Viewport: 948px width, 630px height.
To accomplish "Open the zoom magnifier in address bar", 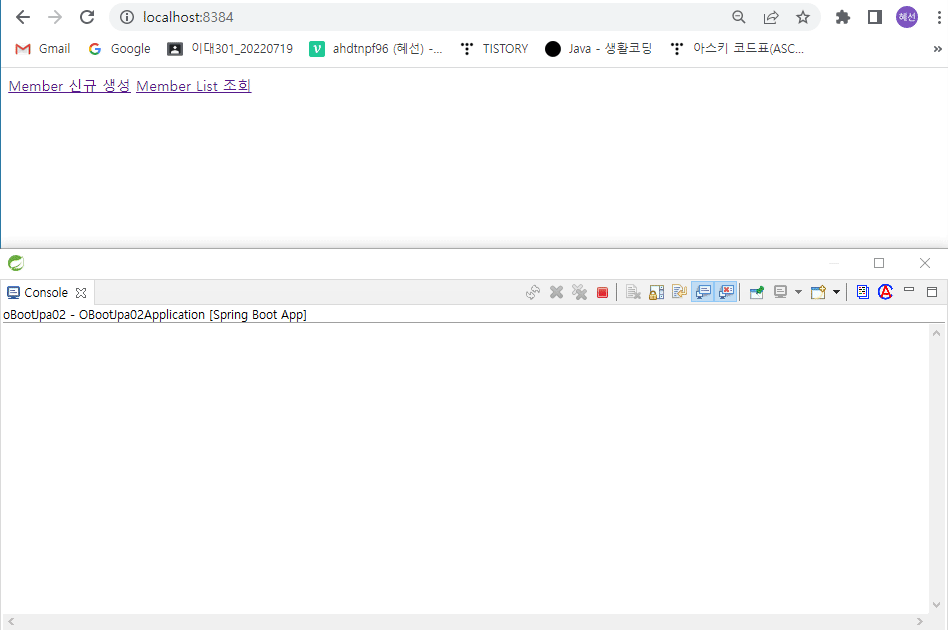I will click(x=739, y=17).
